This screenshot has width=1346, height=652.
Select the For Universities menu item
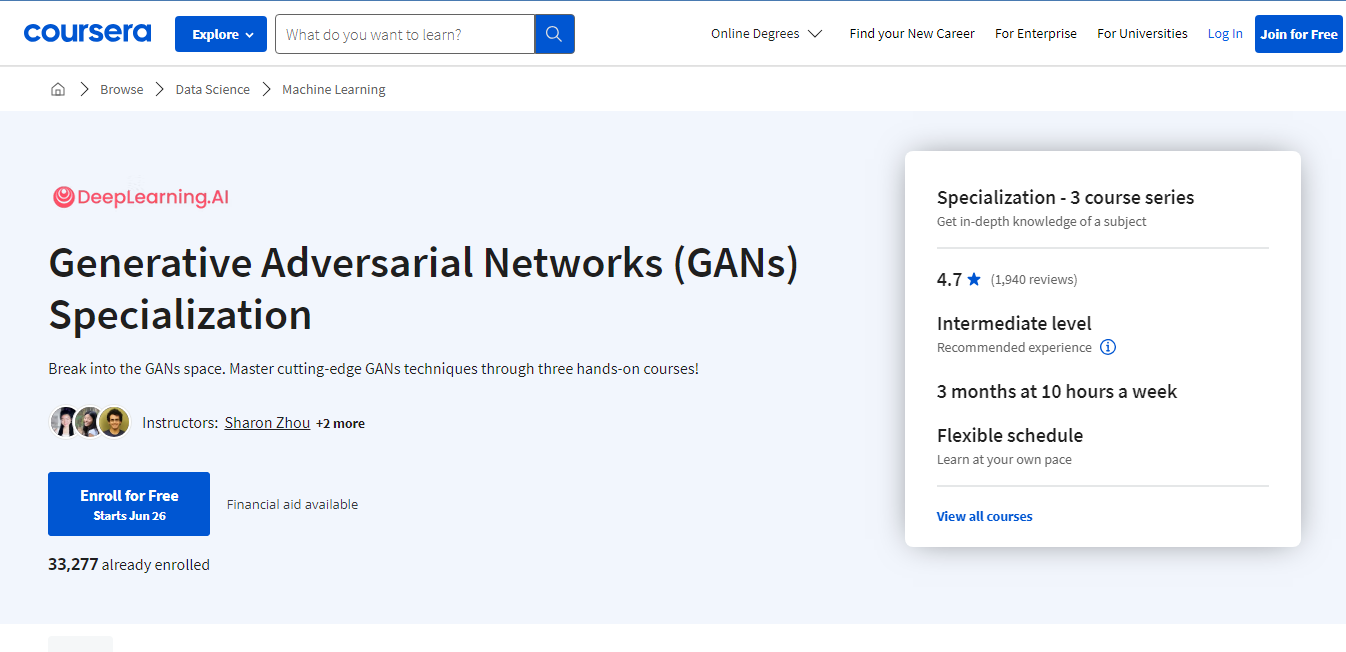tap(1142, 34)
